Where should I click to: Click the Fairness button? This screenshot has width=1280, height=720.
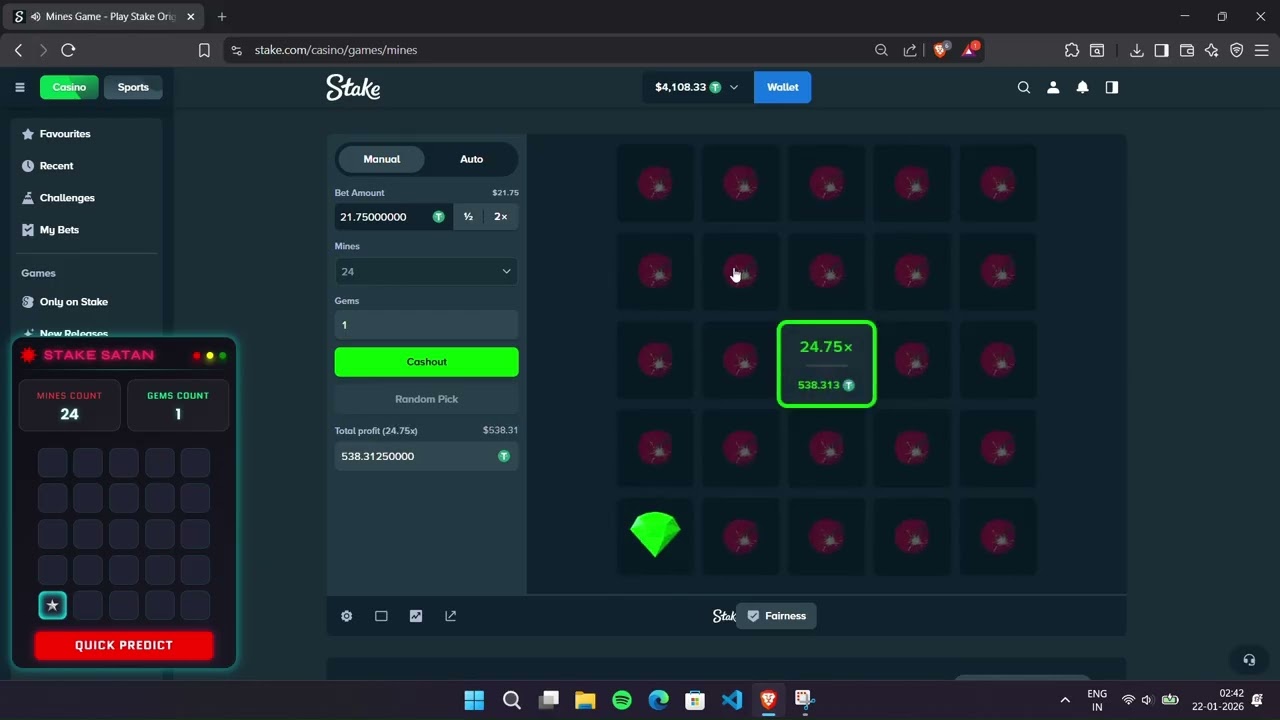coord(776,616)
